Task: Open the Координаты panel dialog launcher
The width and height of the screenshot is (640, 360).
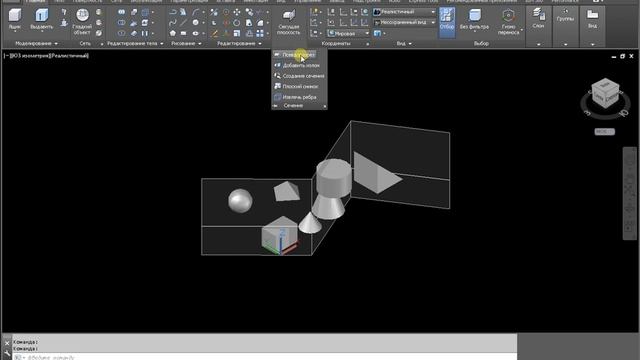Action: 368,44
